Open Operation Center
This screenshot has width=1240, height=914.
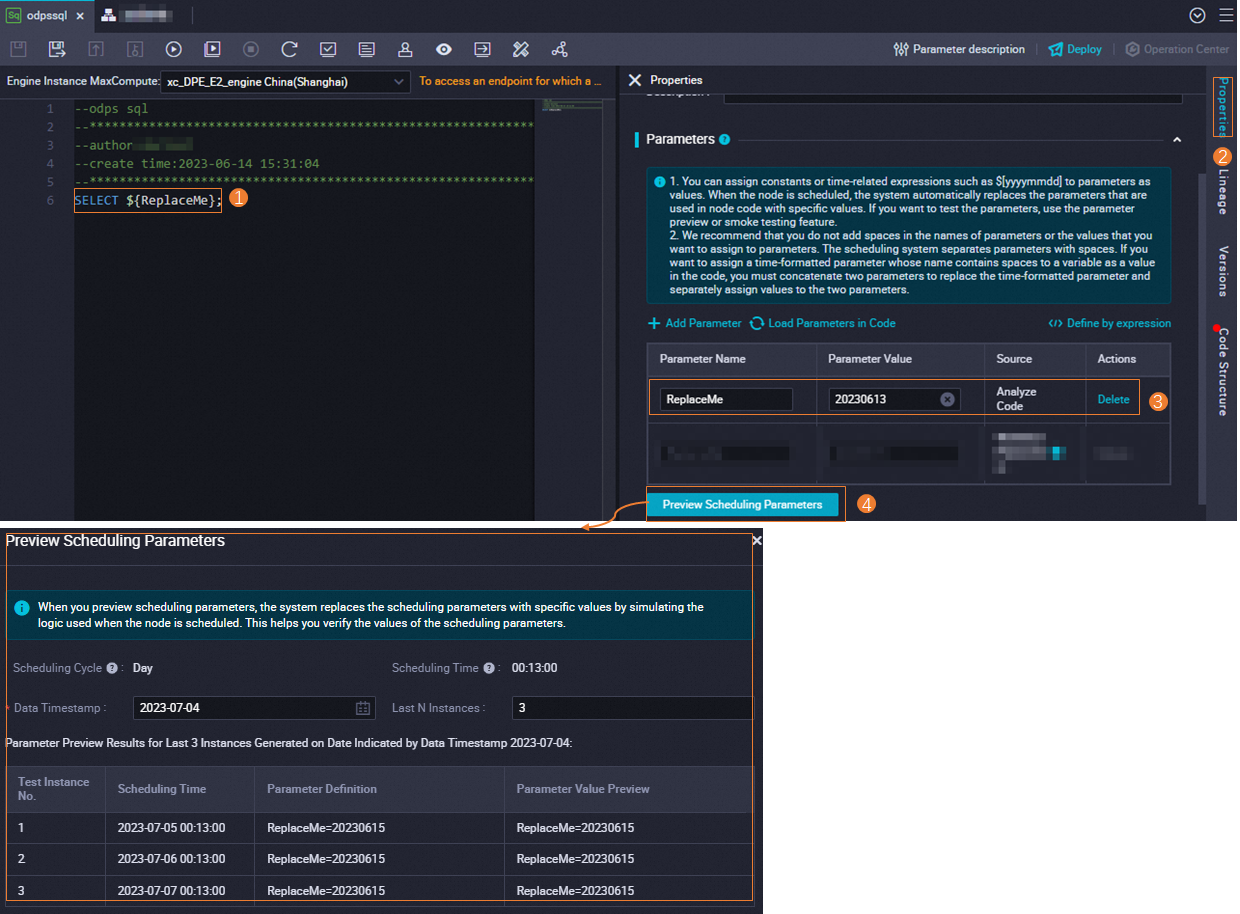click(x=1177, y=49)
